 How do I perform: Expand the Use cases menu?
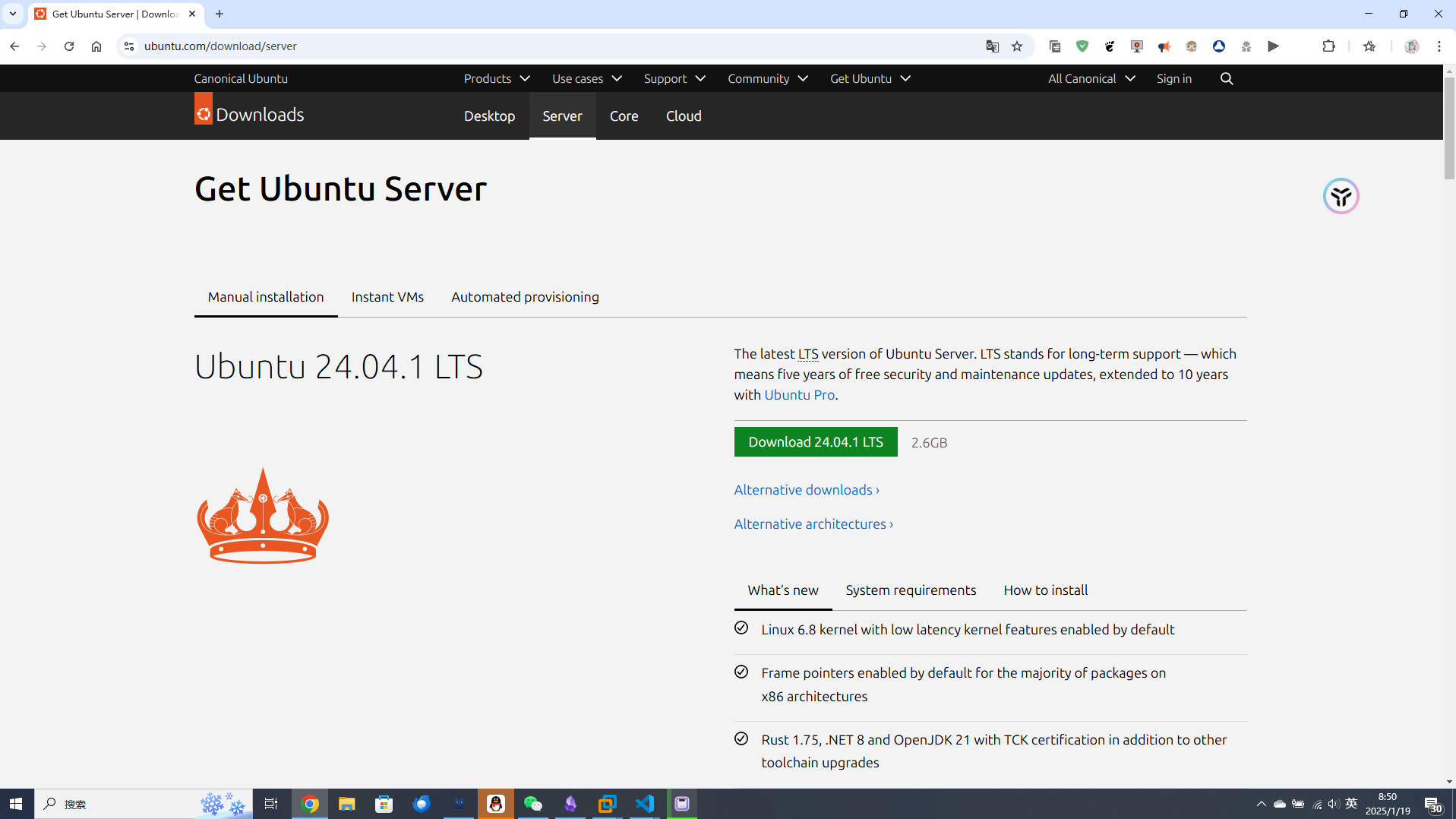(x=586, y=78)
